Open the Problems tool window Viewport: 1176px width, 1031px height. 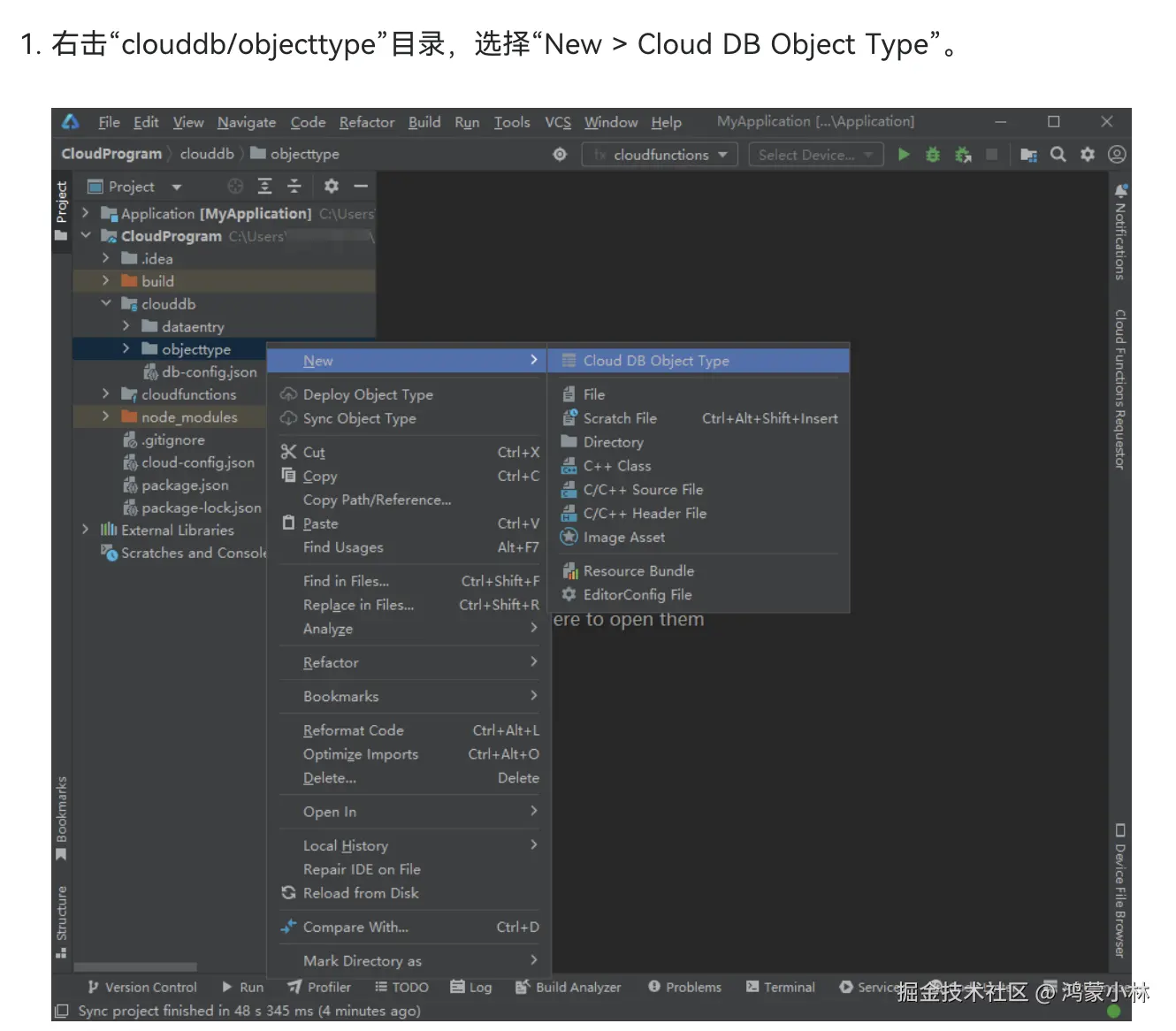684,988
